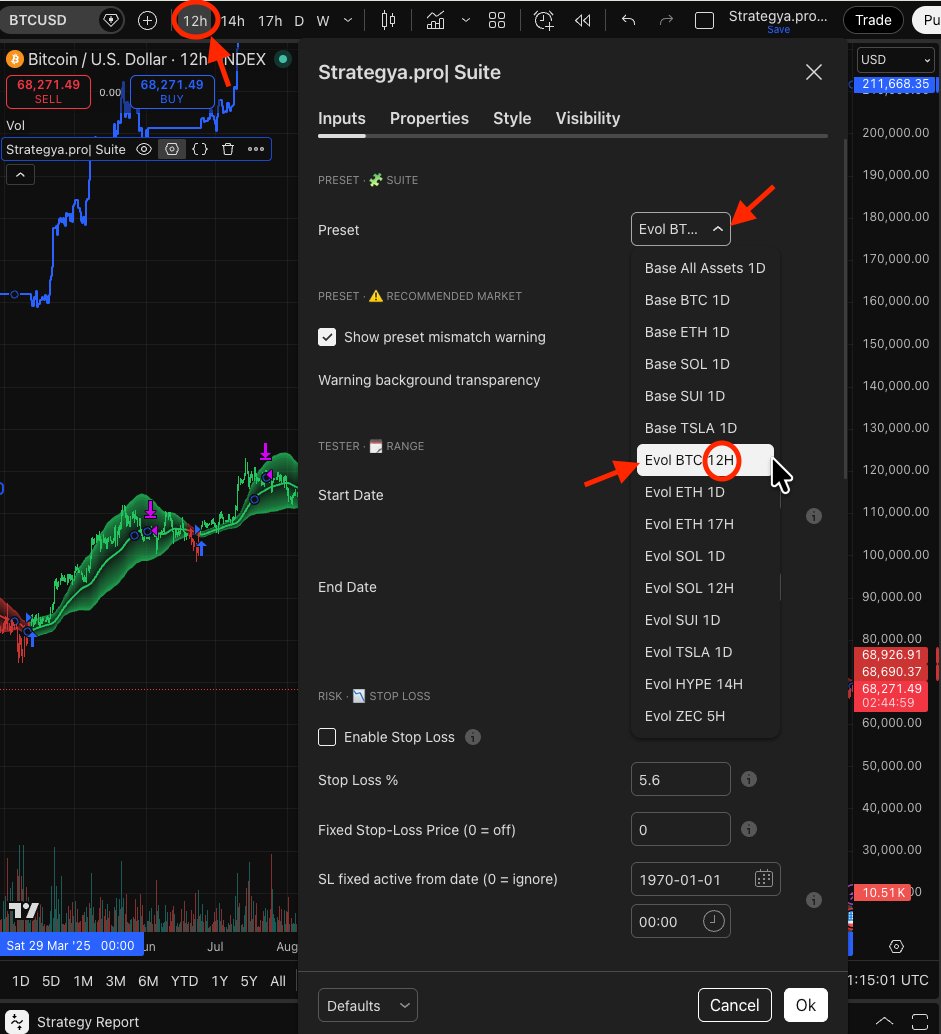Open the Defaults dropdown
The width and height of the screenshot is (941, 1034).
click(367, 1005)
